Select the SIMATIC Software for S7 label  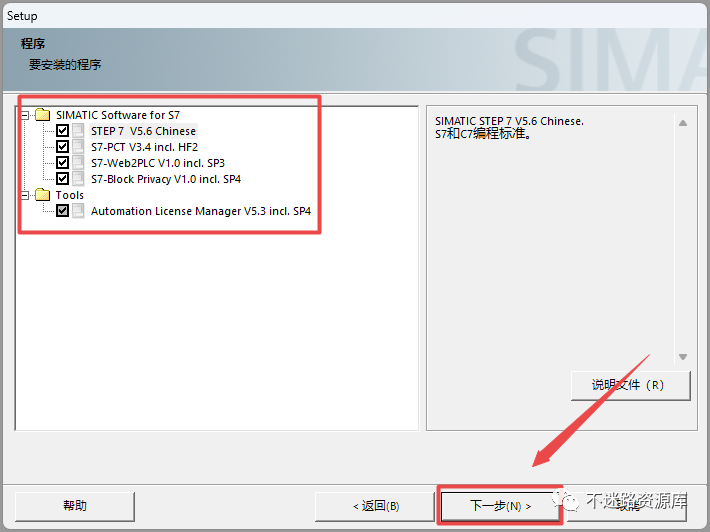pos(118,115)
